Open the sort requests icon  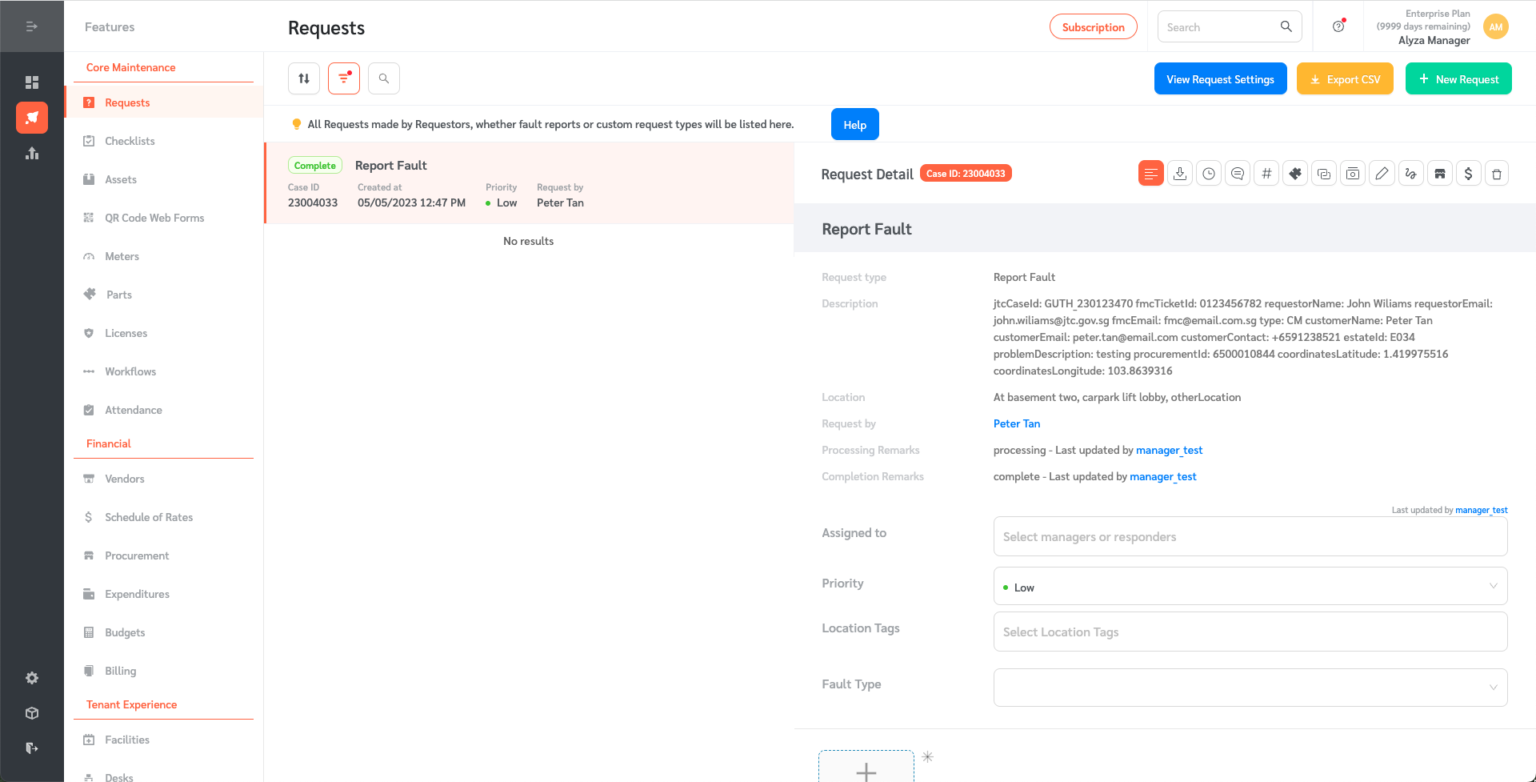point(304,77)
